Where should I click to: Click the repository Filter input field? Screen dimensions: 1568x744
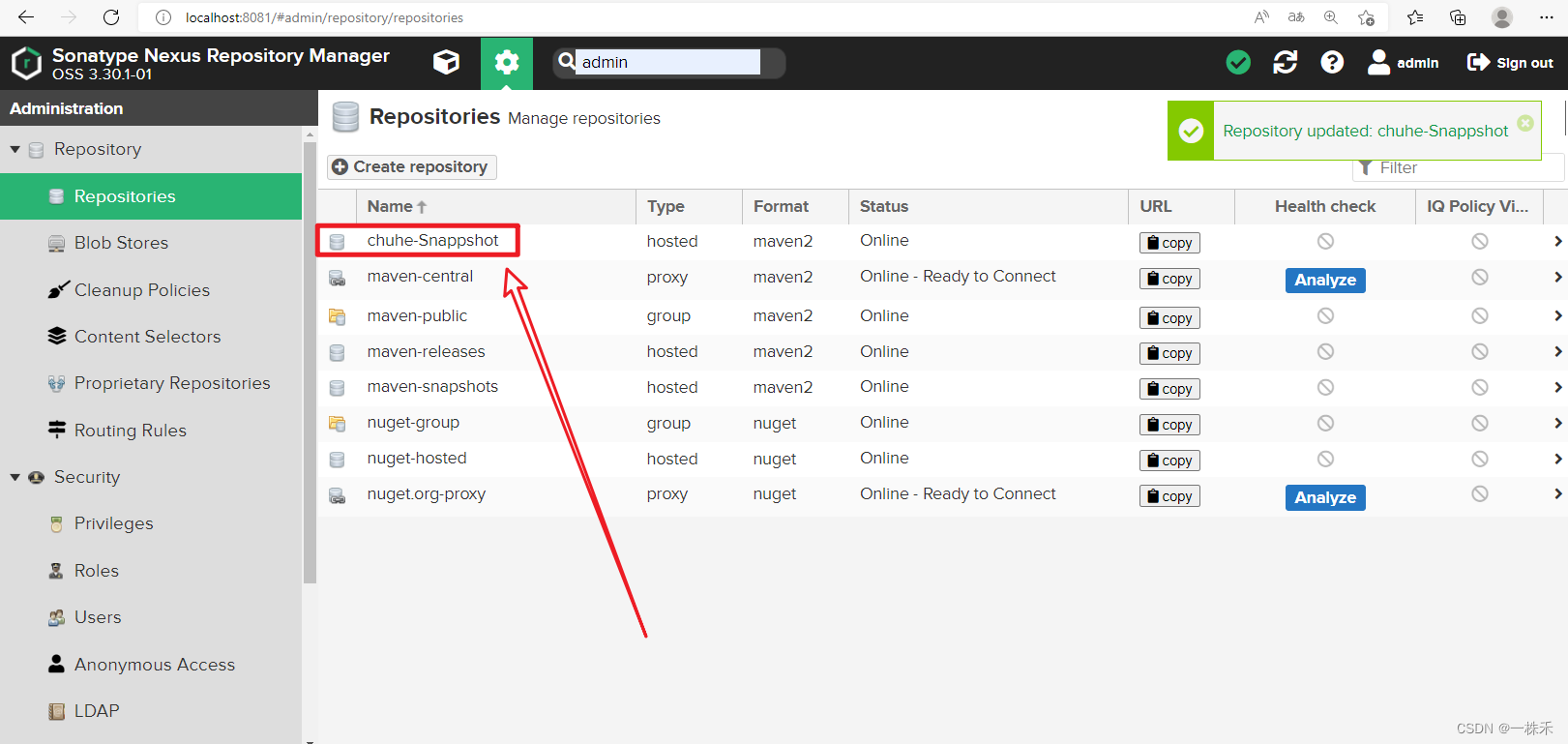tap(1458, 168)
